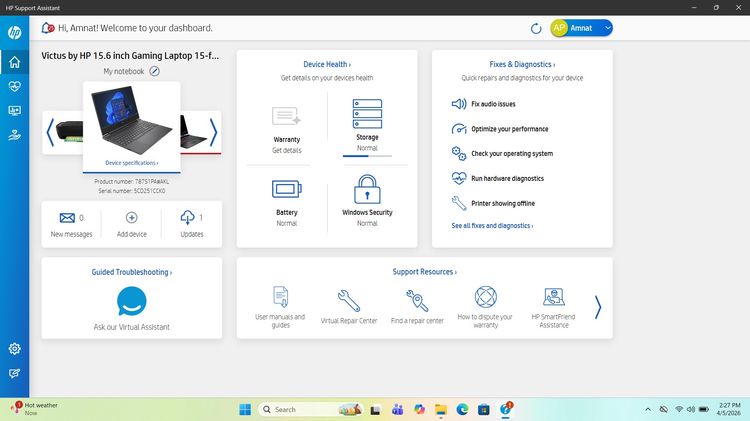Viewport: 750px width, 421px height.
Task: Open the Warranty icon
Action: [287, 116]
